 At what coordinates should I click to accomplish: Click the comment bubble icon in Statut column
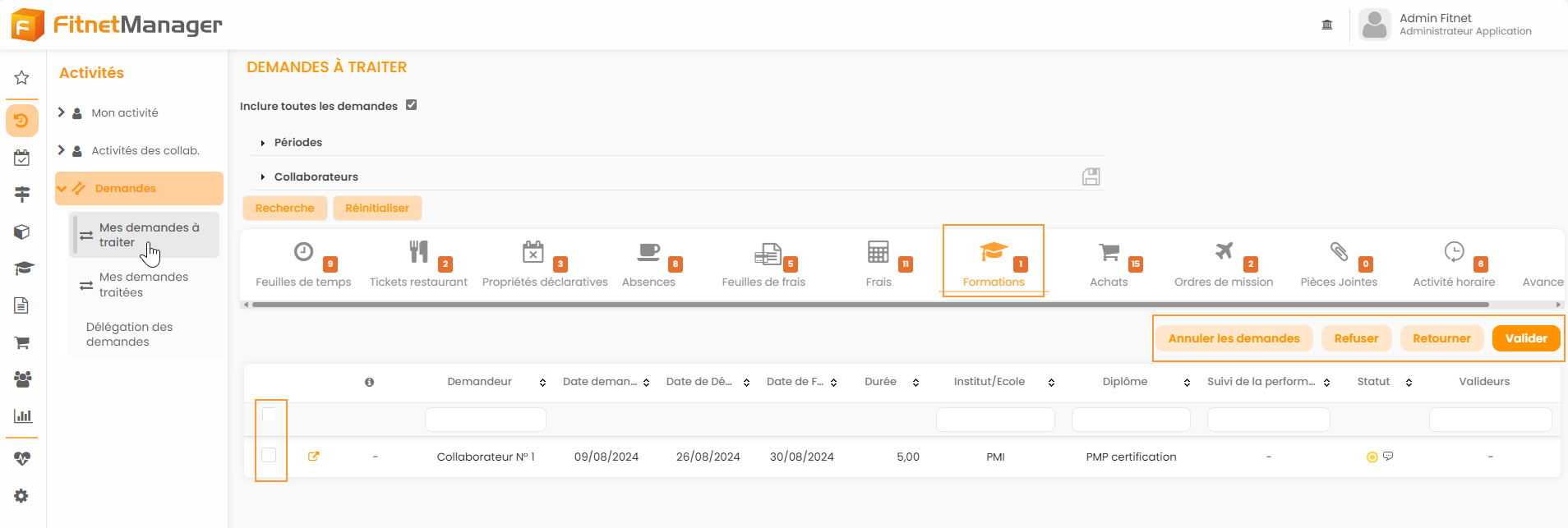[x=1388, y=456]
